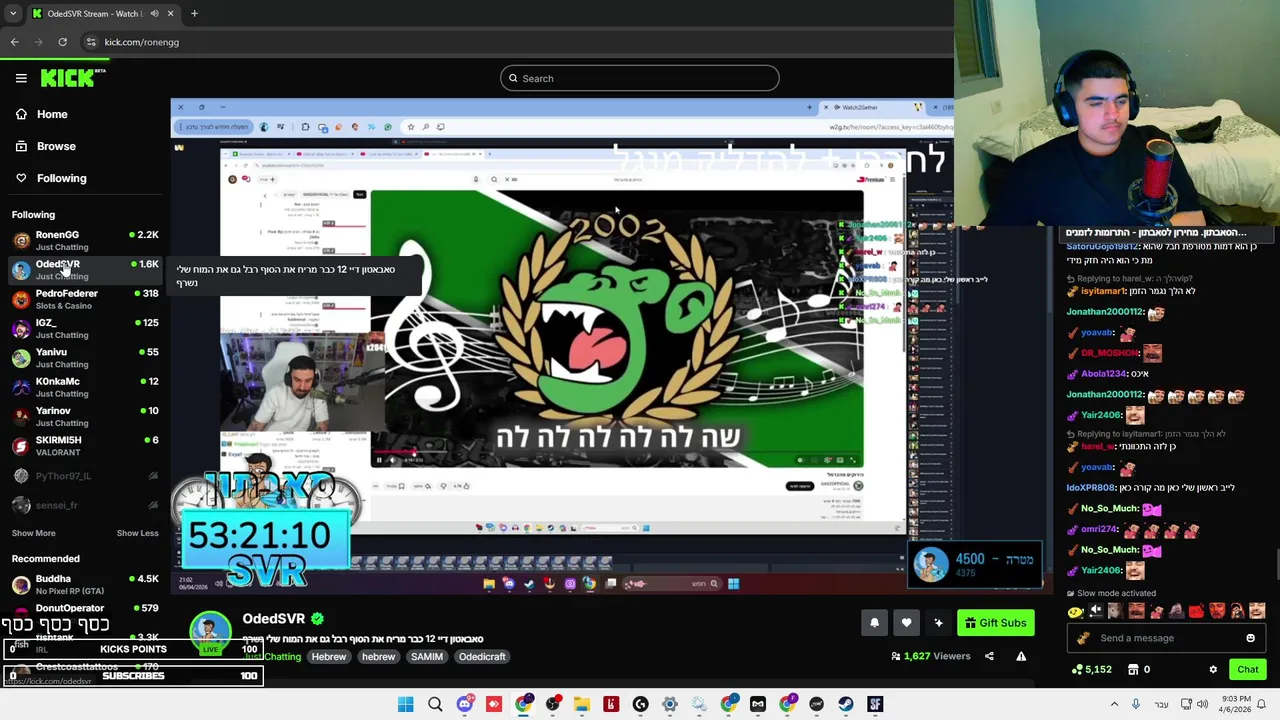1280x720 pixels.
Task: Open the K0nkaMc channel row
Action: pyautogui.click(x=85, y=387)
